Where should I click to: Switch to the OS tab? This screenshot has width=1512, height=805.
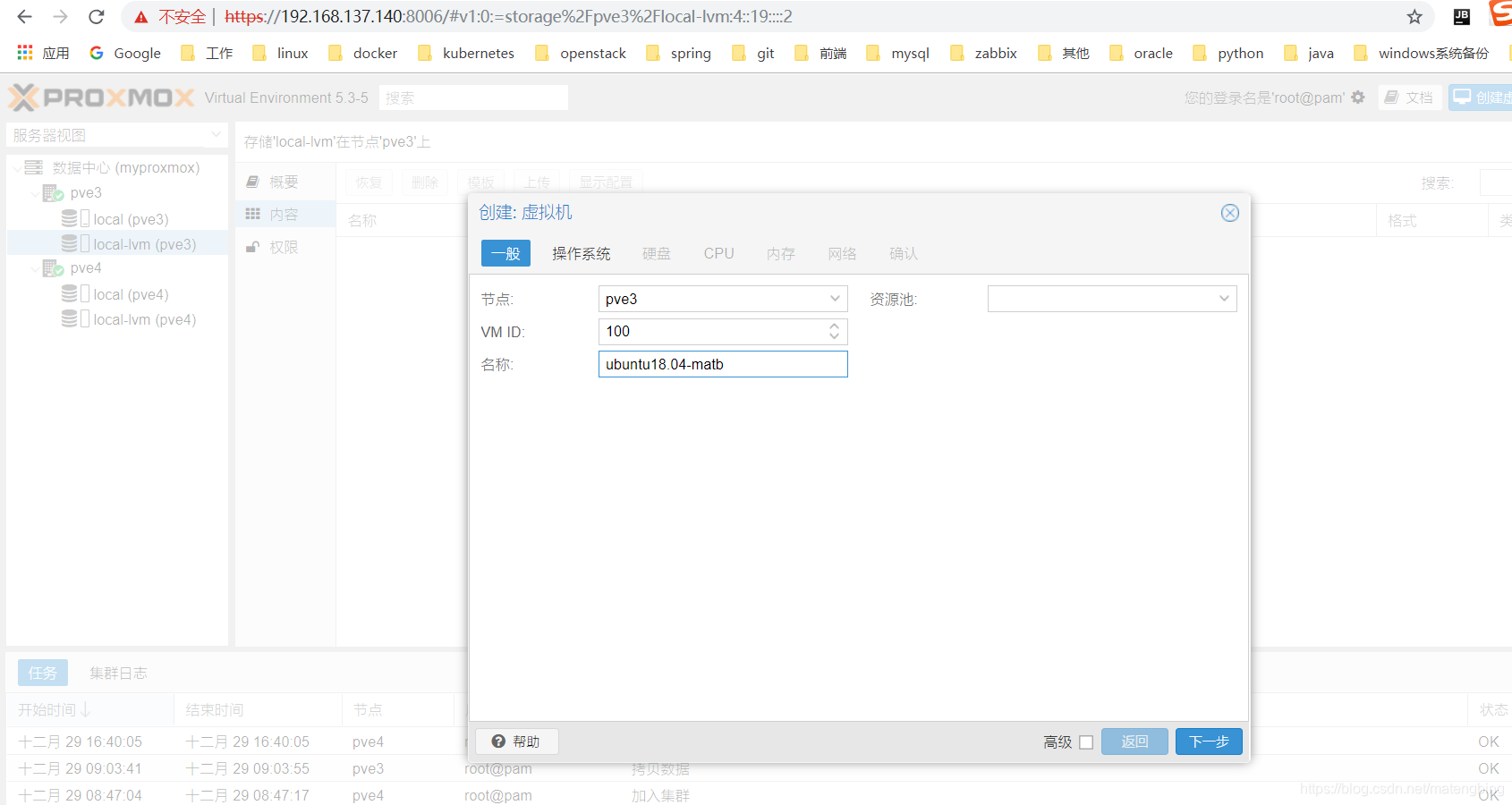tap(581, 253)
